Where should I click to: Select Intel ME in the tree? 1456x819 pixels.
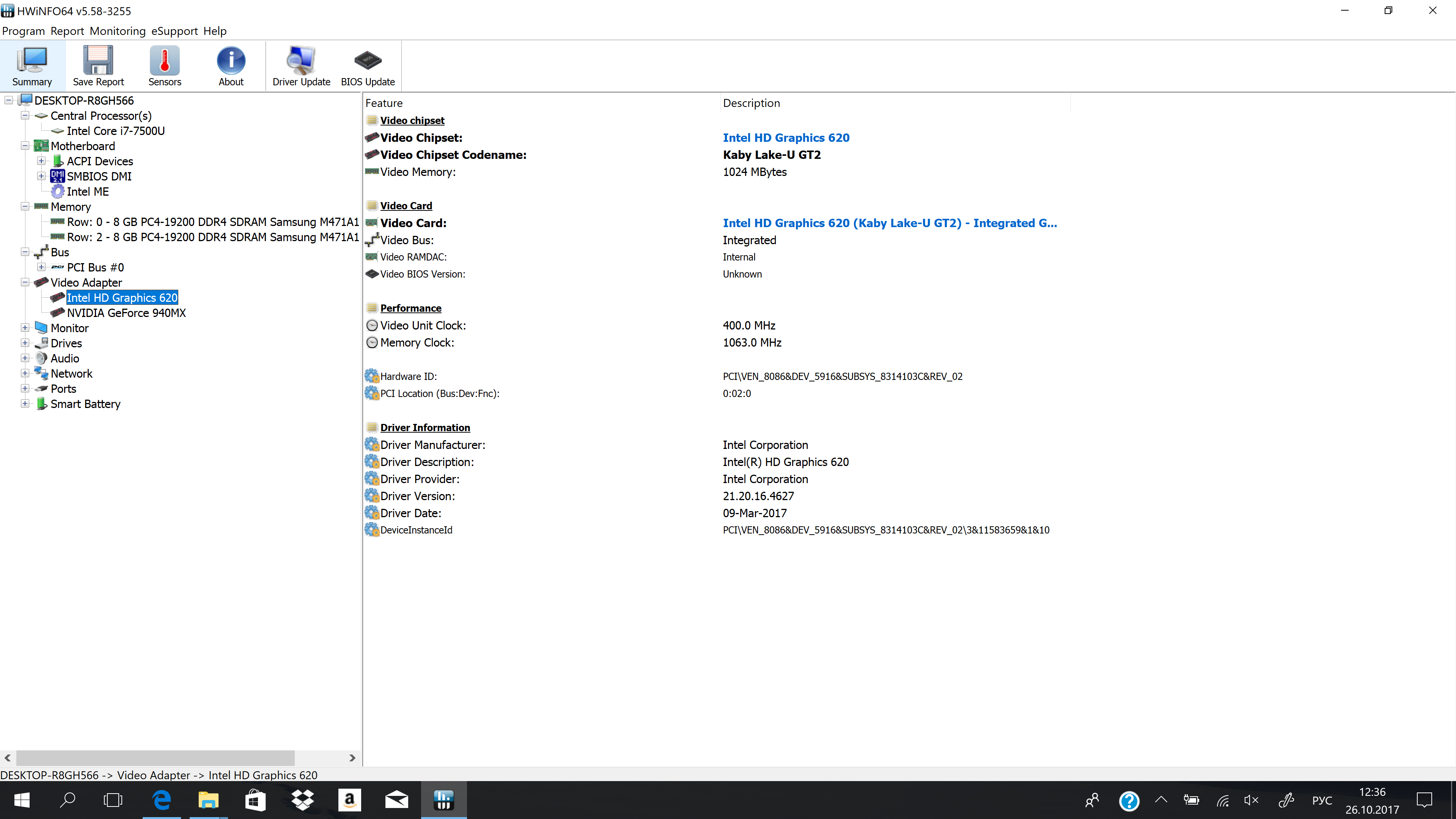pyautogui.click(x=88, y=191)
